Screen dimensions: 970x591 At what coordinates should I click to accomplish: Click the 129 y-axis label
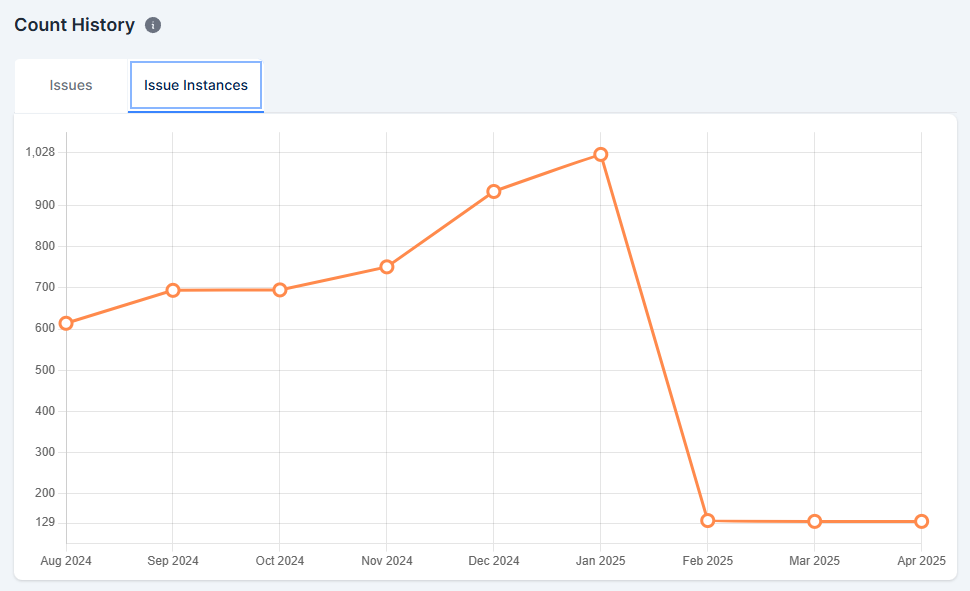[45, 523]
